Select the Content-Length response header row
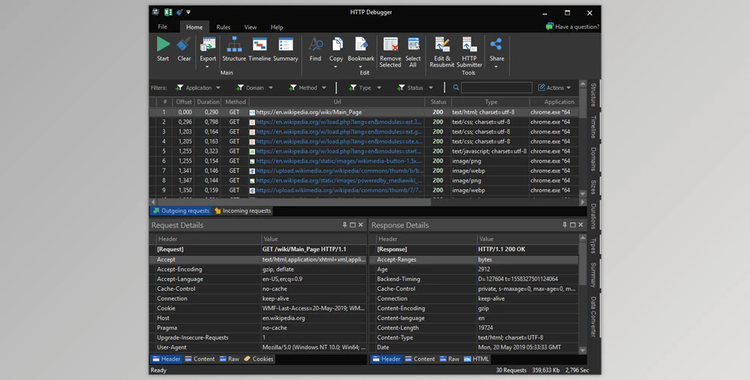Screen dimensions: 750x380 click(x=474, y=328)
